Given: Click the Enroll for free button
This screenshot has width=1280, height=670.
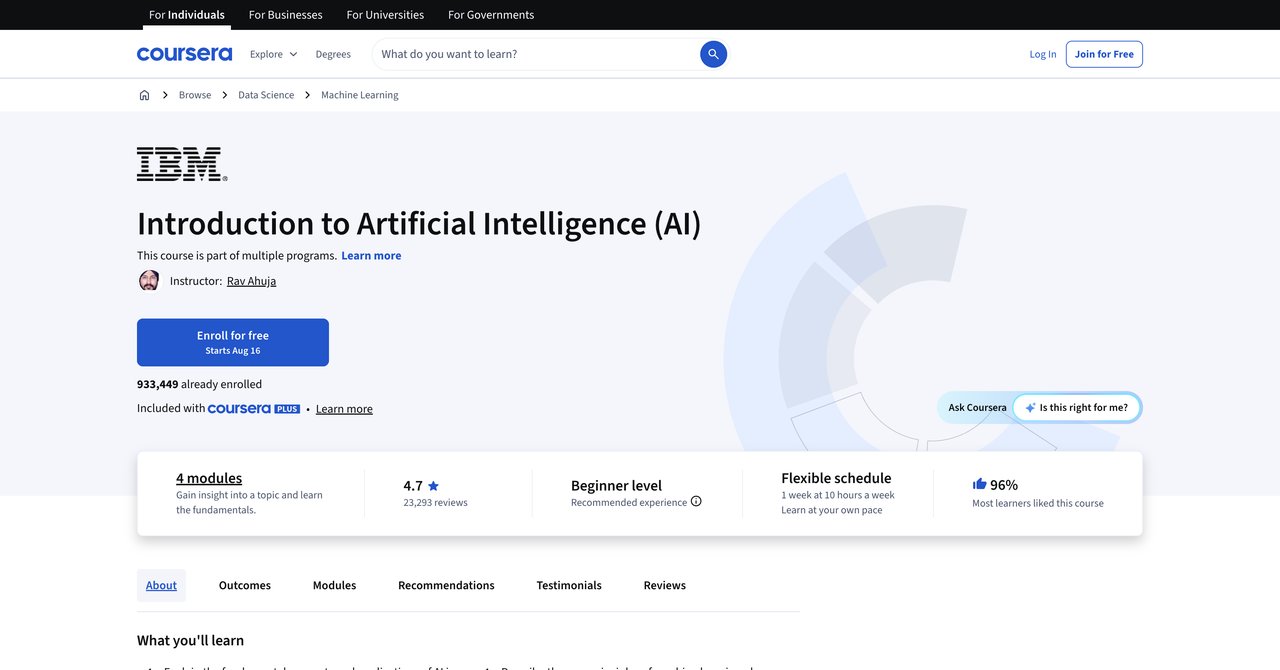Looking at the screenshot, I should [233, 342].
